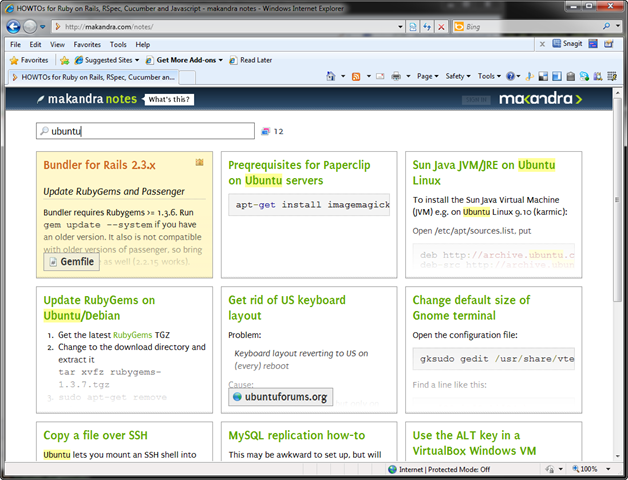Go back with the browser Back arrow
628x480 pixels.
click(x=13, y=27)
